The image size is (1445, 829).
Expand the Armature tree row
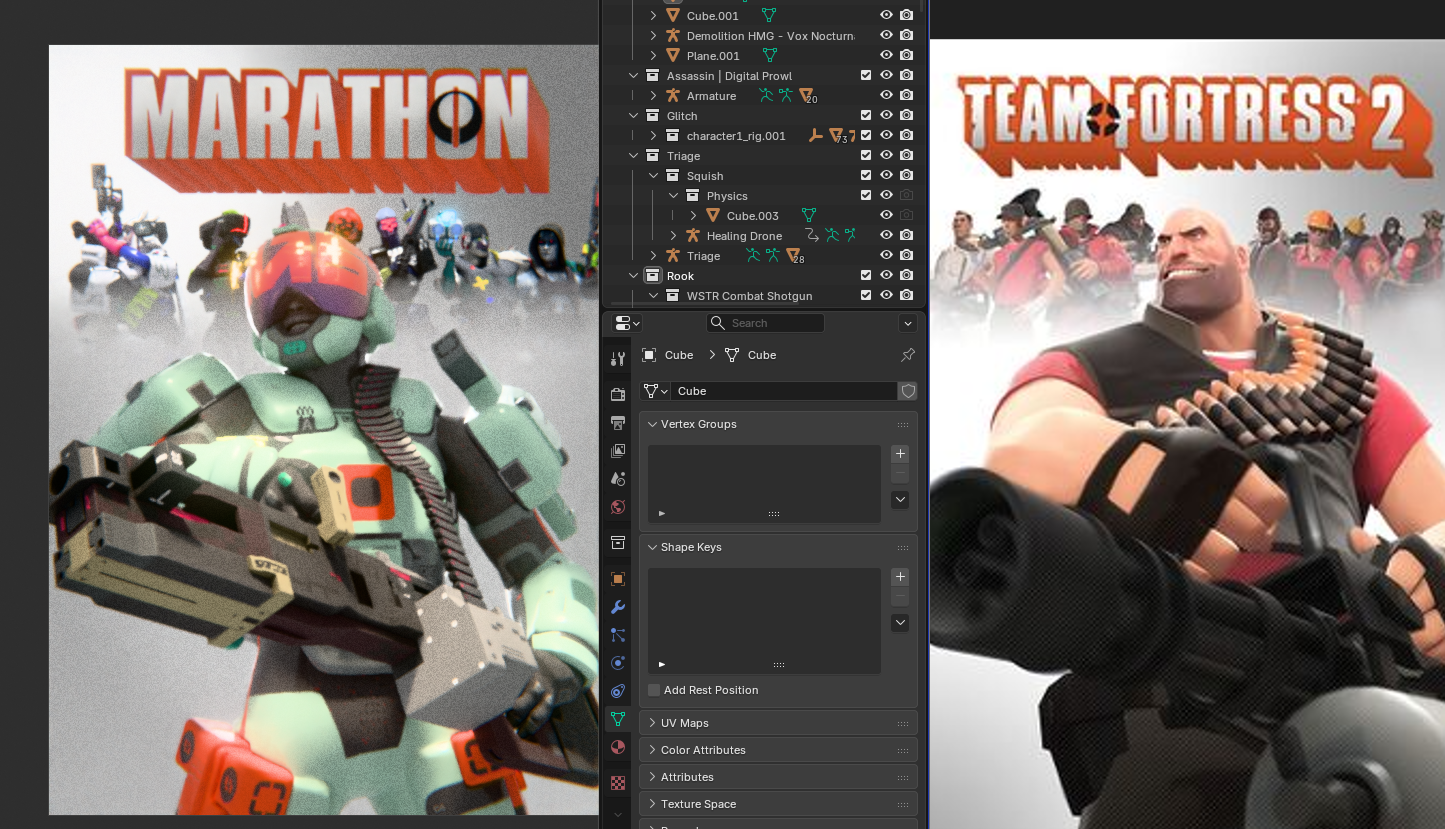[x=653, y=96]
